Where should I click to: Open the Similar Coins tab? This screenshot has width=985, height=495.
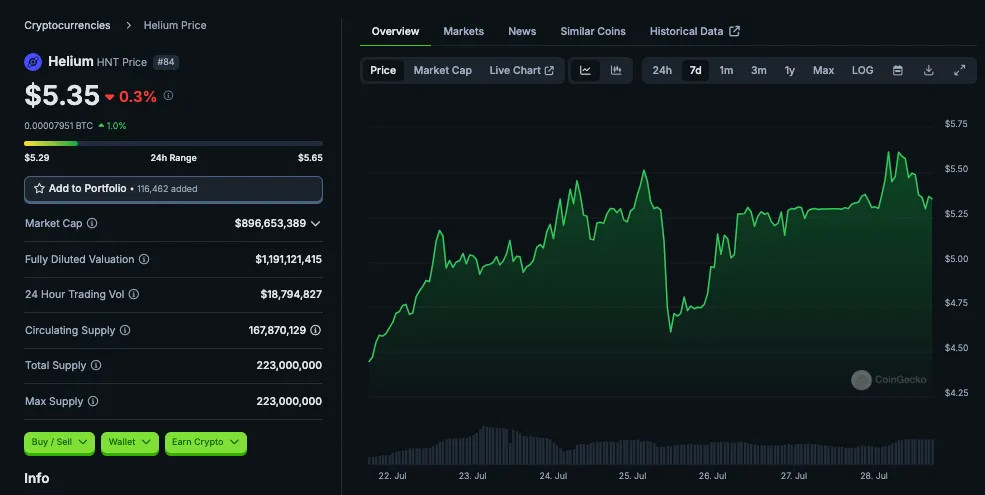[593, 31]
